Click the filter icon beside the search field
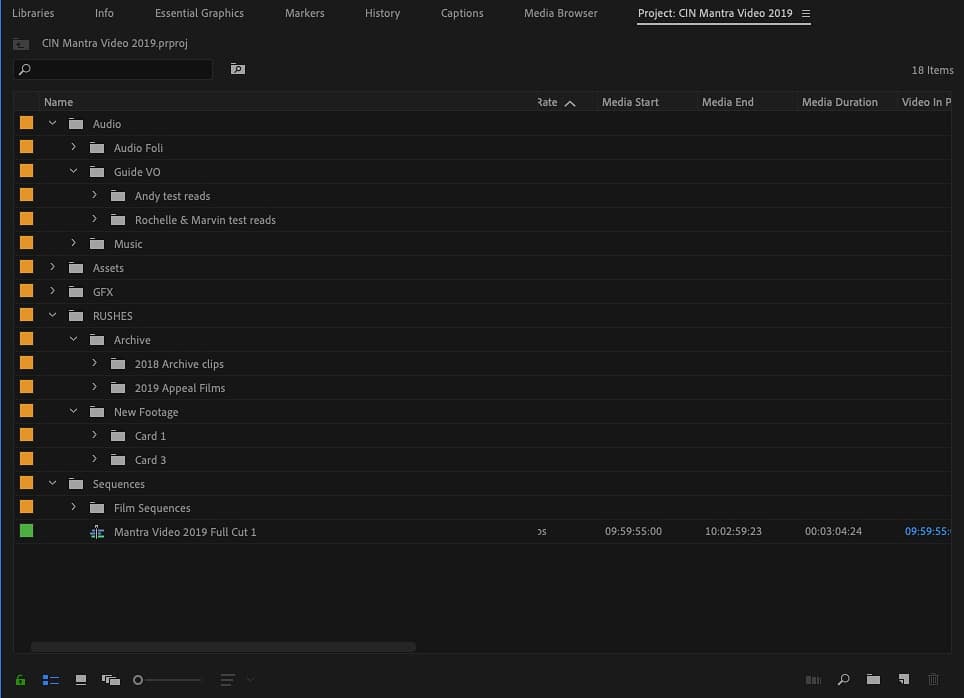The height and width of the screenshot is (698, 964). click(x=237, y=69)
